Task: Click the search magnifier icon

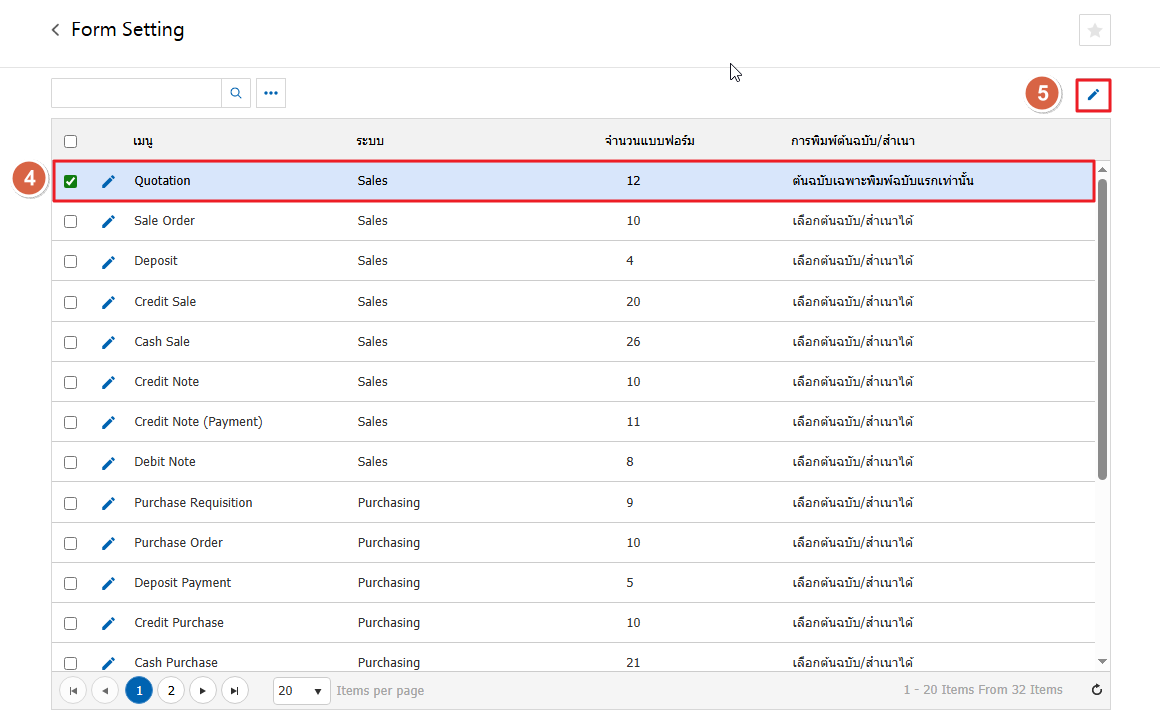Action: pyautogui.click(x=236, y=93)
